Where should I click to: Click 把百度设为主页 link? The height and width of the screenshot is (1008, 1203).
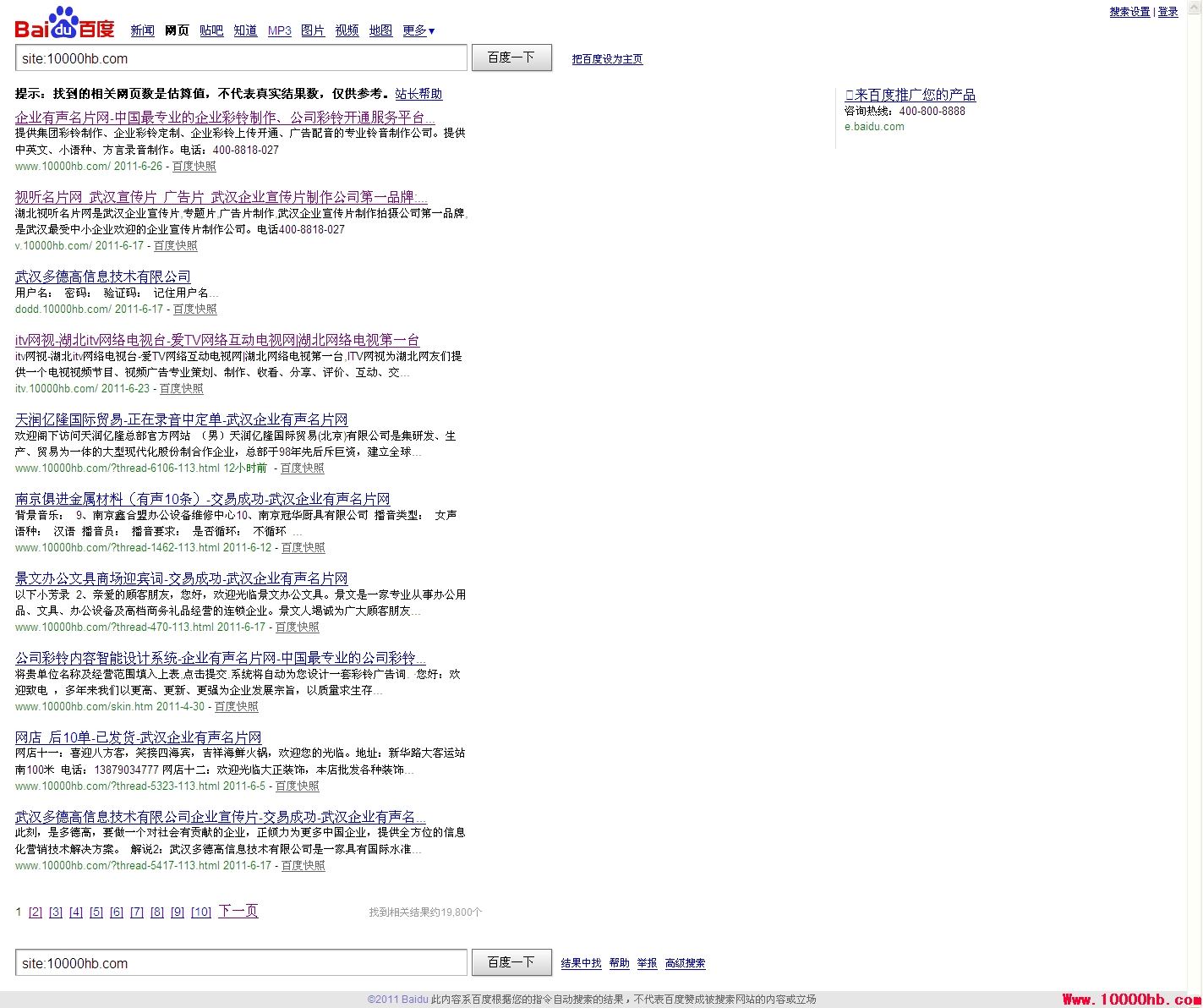607,59
